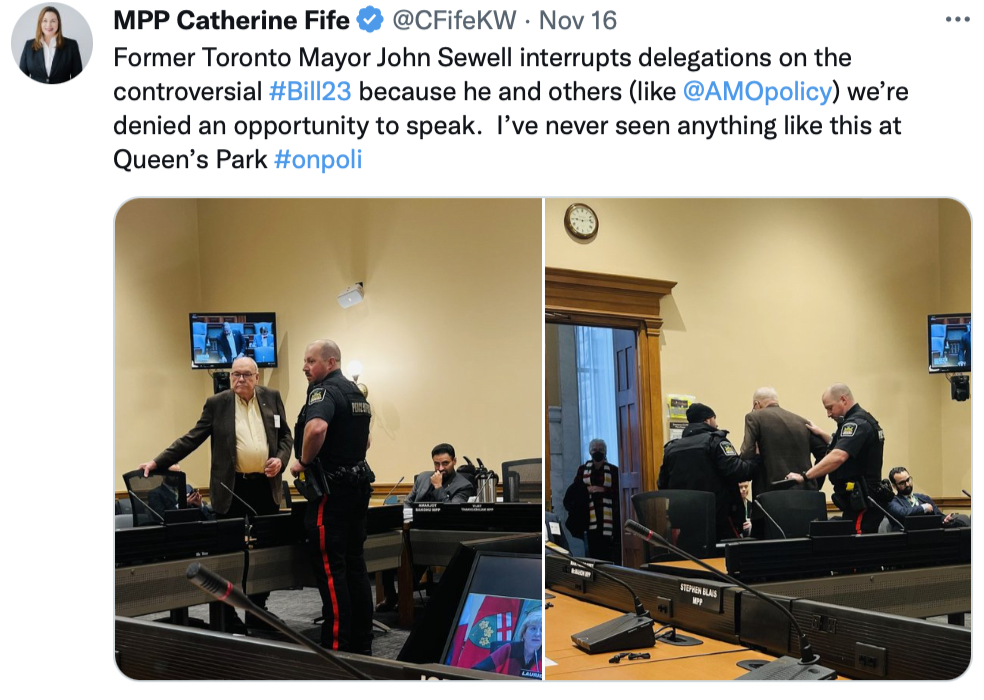Click the wall clock in the right photo
Screen dimensions: 984x700
(x=581, y=221)
